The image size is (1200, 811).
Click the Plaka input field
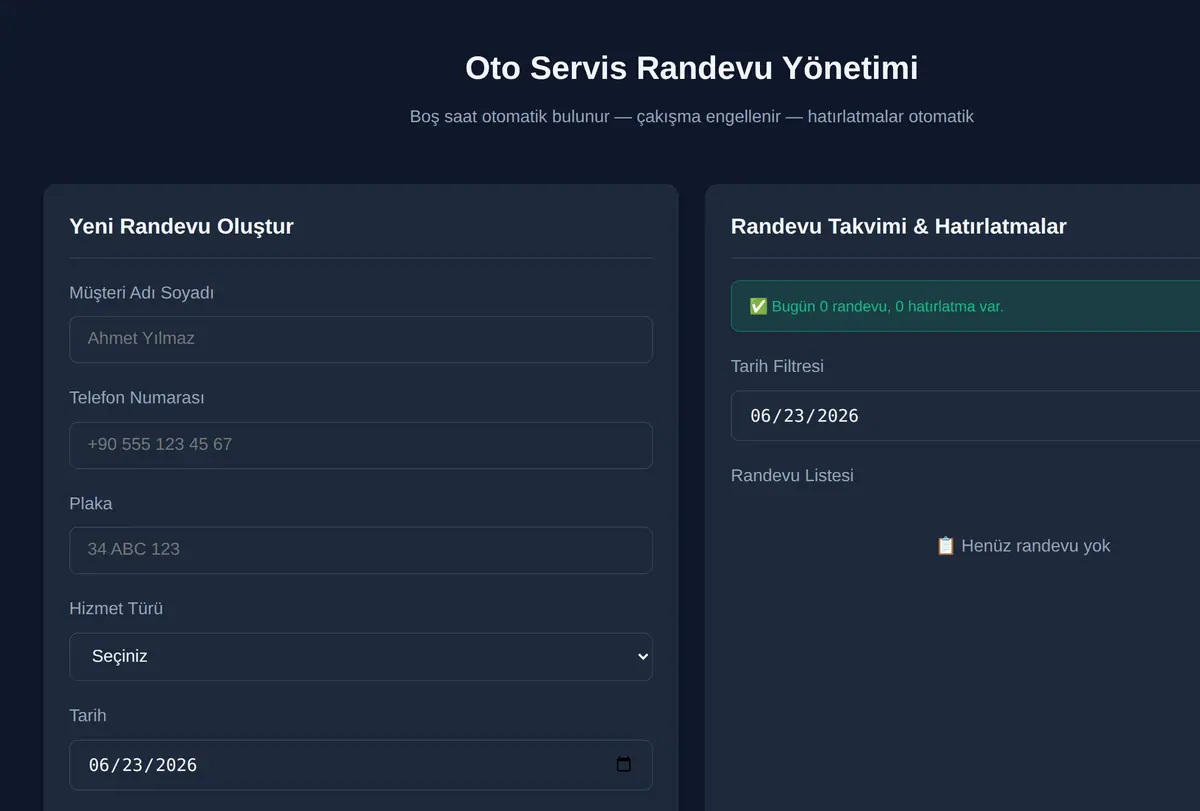361,550
